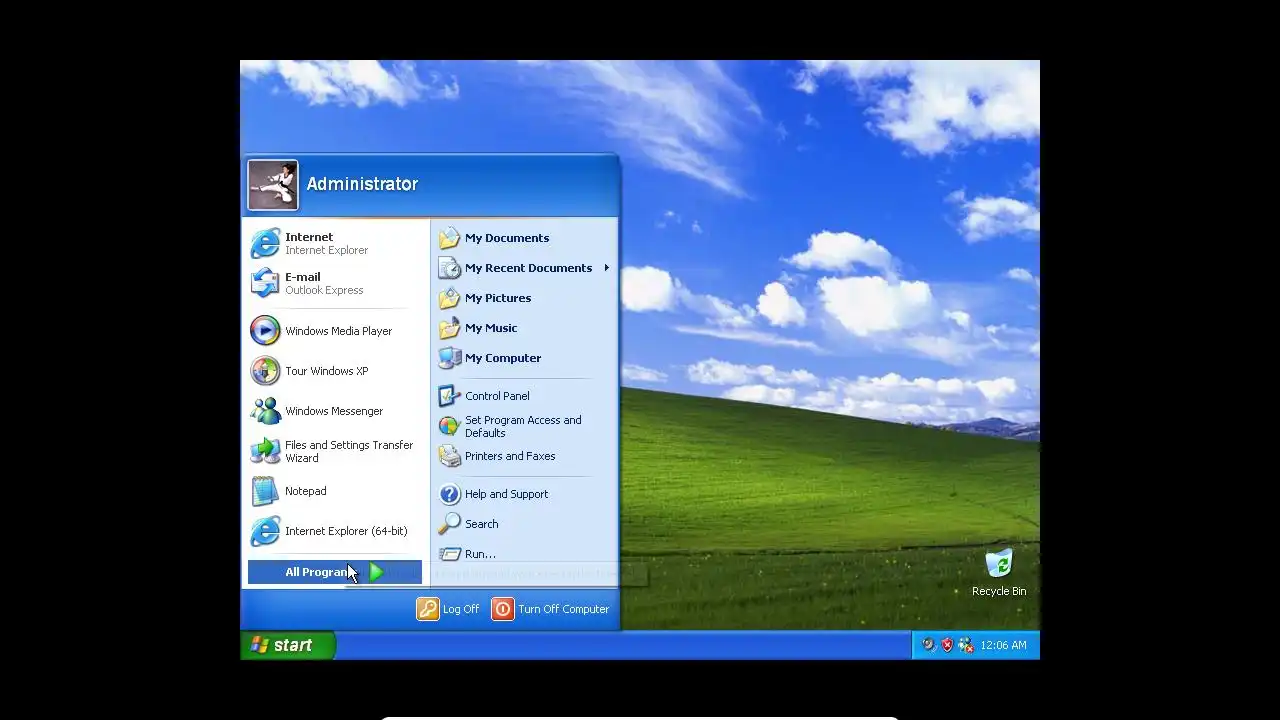Click the "Outlook Express" subtitle text
Image resolution: width=1280 pixels, height=720 pixels.
pyautogui.click(x=324, y=290)
